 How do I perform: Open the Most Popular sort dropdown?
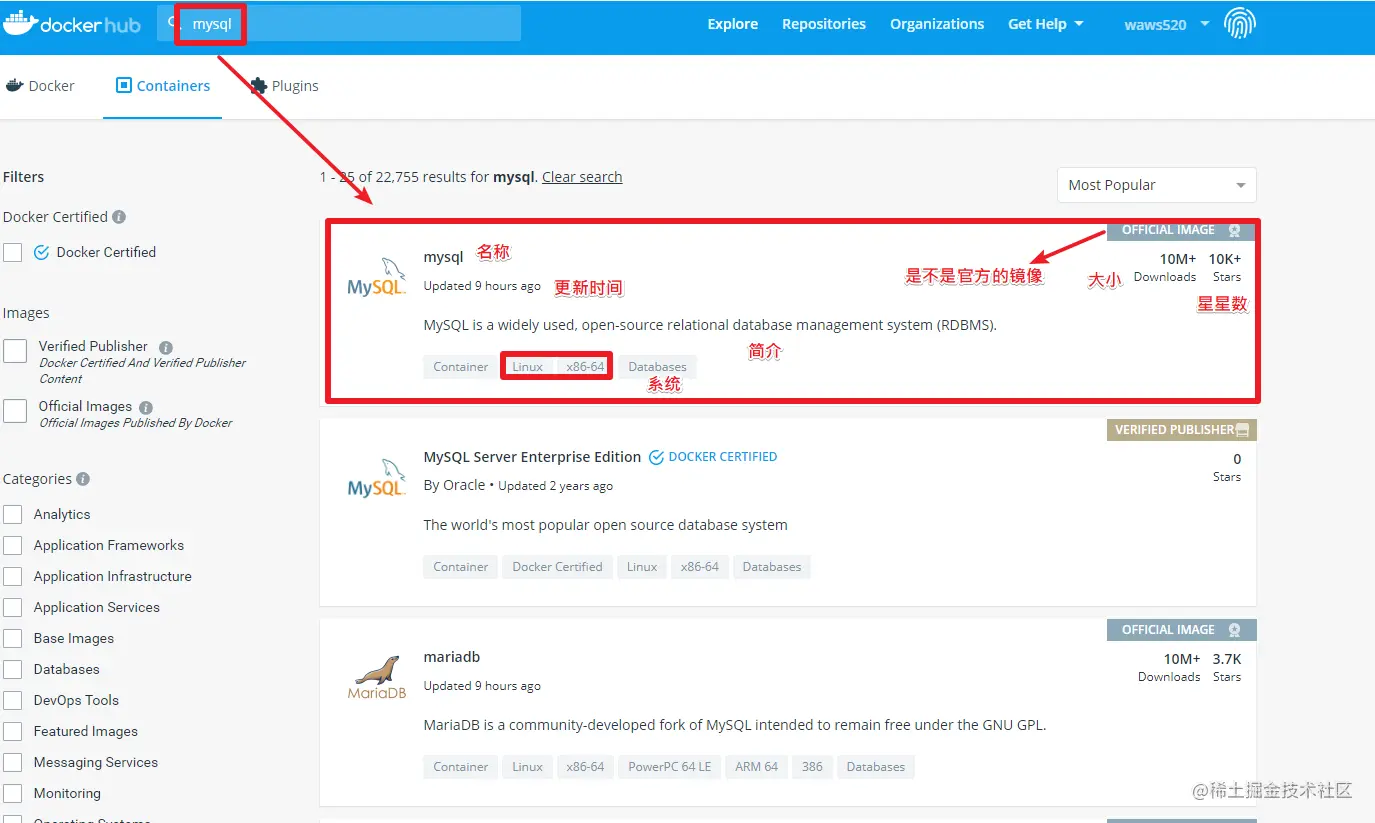pyautogui.click(x=1156, y=185)
